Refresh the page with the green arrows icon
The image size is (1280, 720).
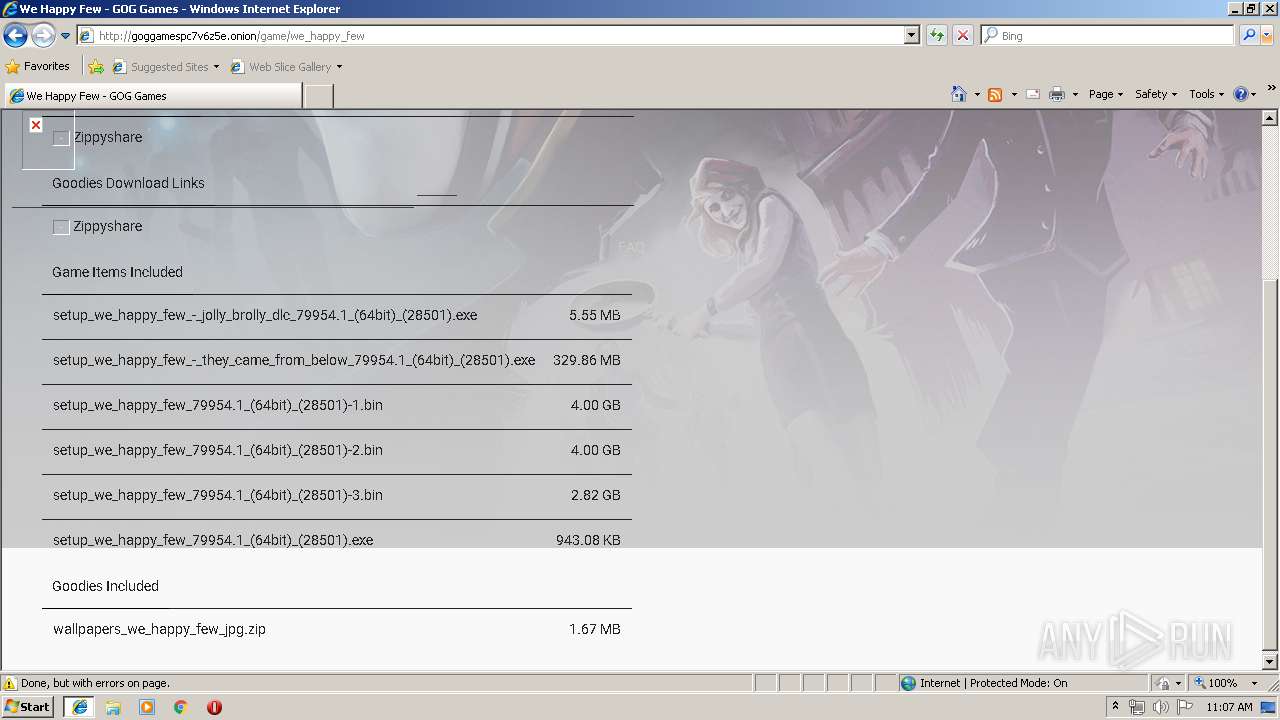[x=937, y=36]
